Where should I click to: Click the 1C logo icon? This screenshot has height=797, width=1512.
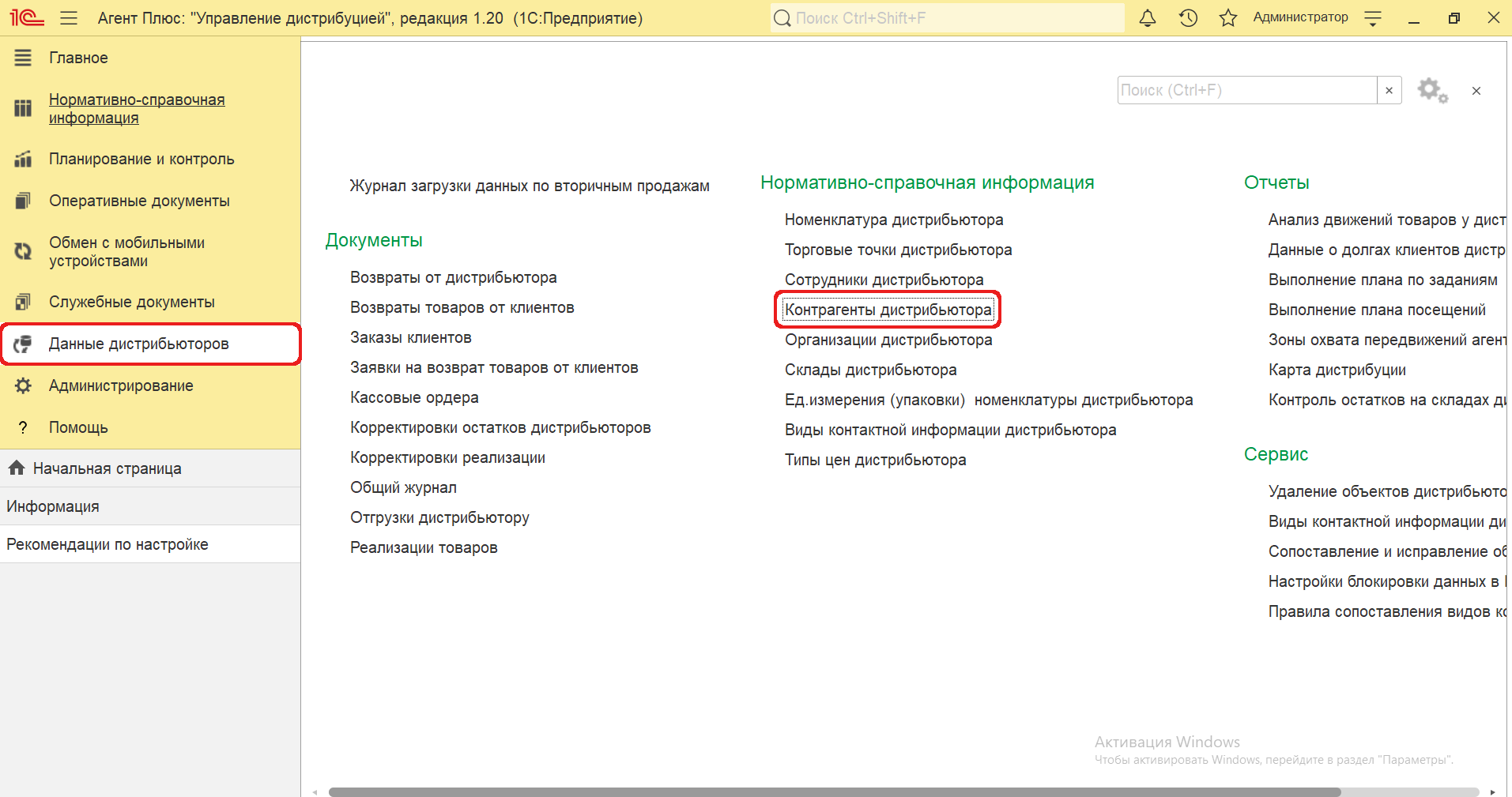(26, 17)
